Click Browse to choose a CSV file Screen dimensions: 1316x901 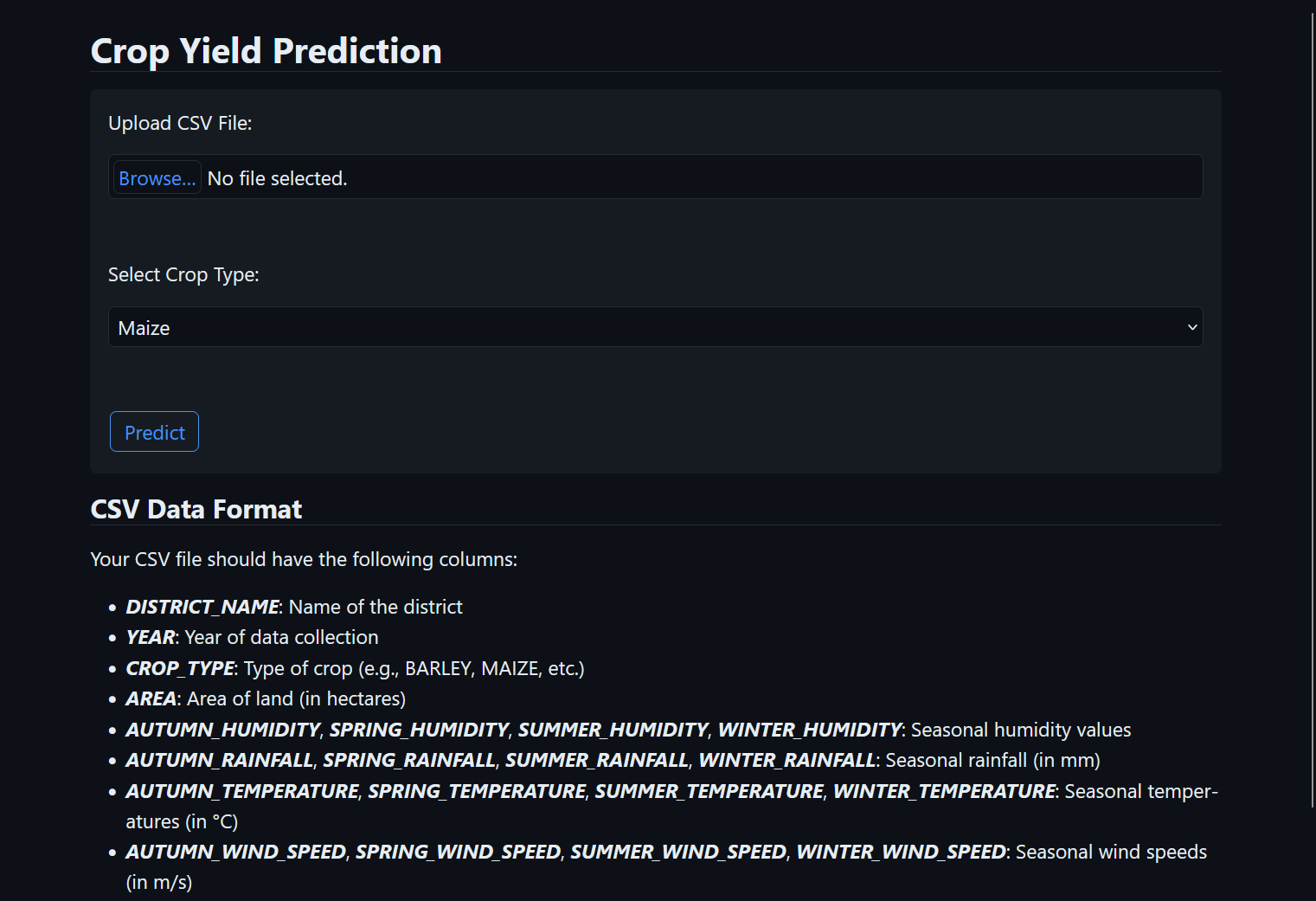point(156,177)
